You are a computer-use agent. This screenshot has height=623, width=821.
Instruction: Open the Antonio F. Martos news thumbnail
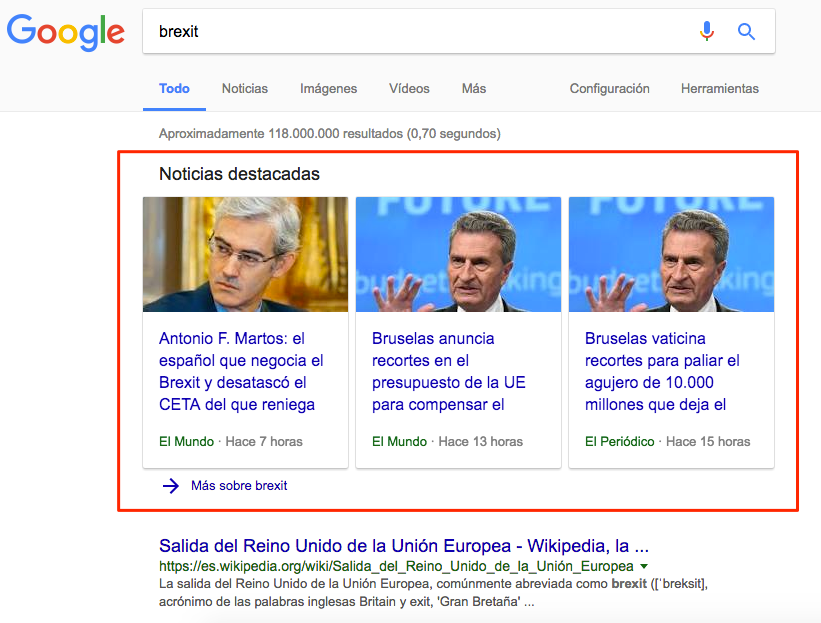coord(246,254)
